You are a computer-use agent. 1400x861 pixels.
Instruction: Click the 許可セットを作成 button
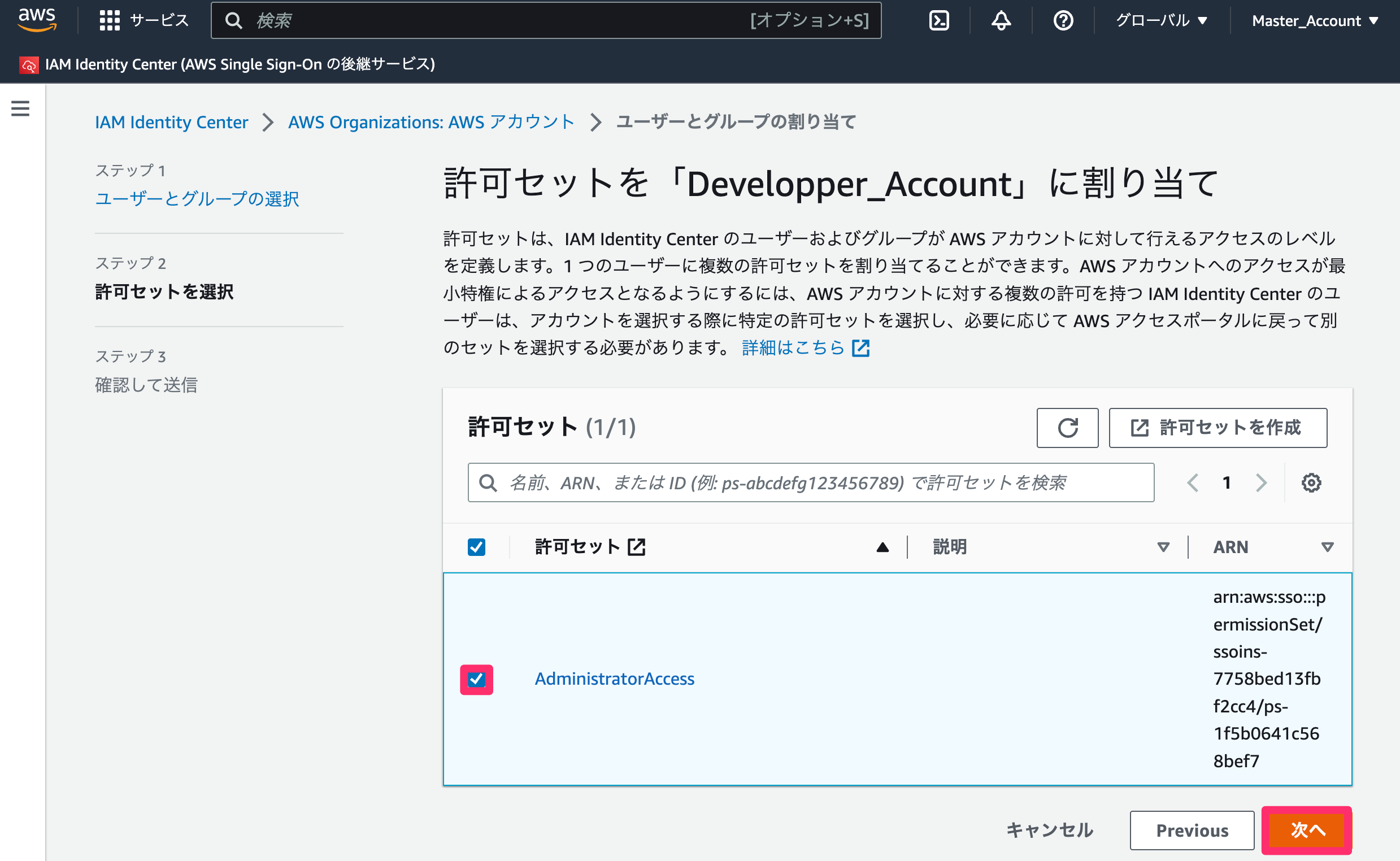pyautogui.click(x=1218, y=428)
